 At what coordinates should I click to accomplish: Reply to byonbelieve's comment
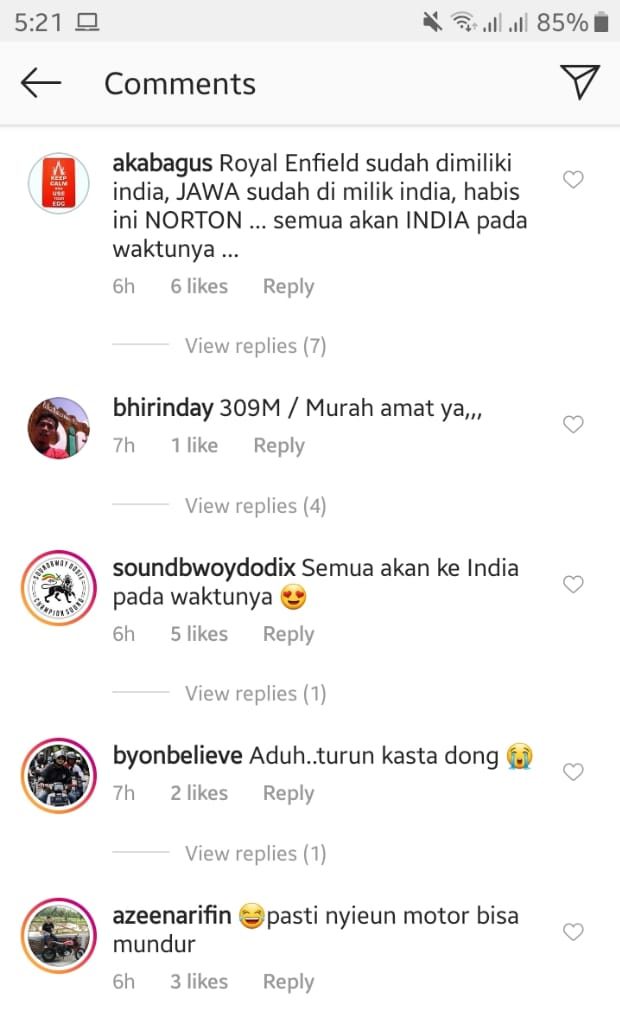(288, 793)
